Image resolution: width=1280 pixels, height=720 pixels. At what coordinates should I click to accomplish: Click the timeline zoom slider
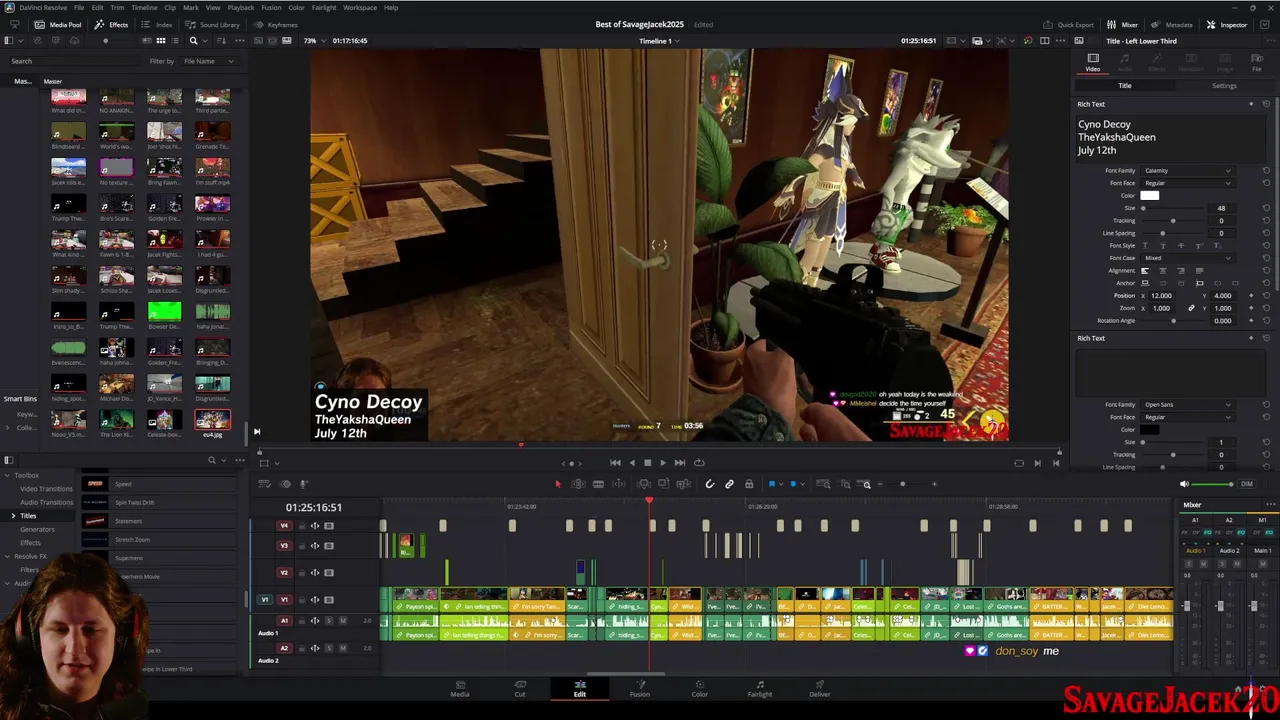[x=902, y=484]
